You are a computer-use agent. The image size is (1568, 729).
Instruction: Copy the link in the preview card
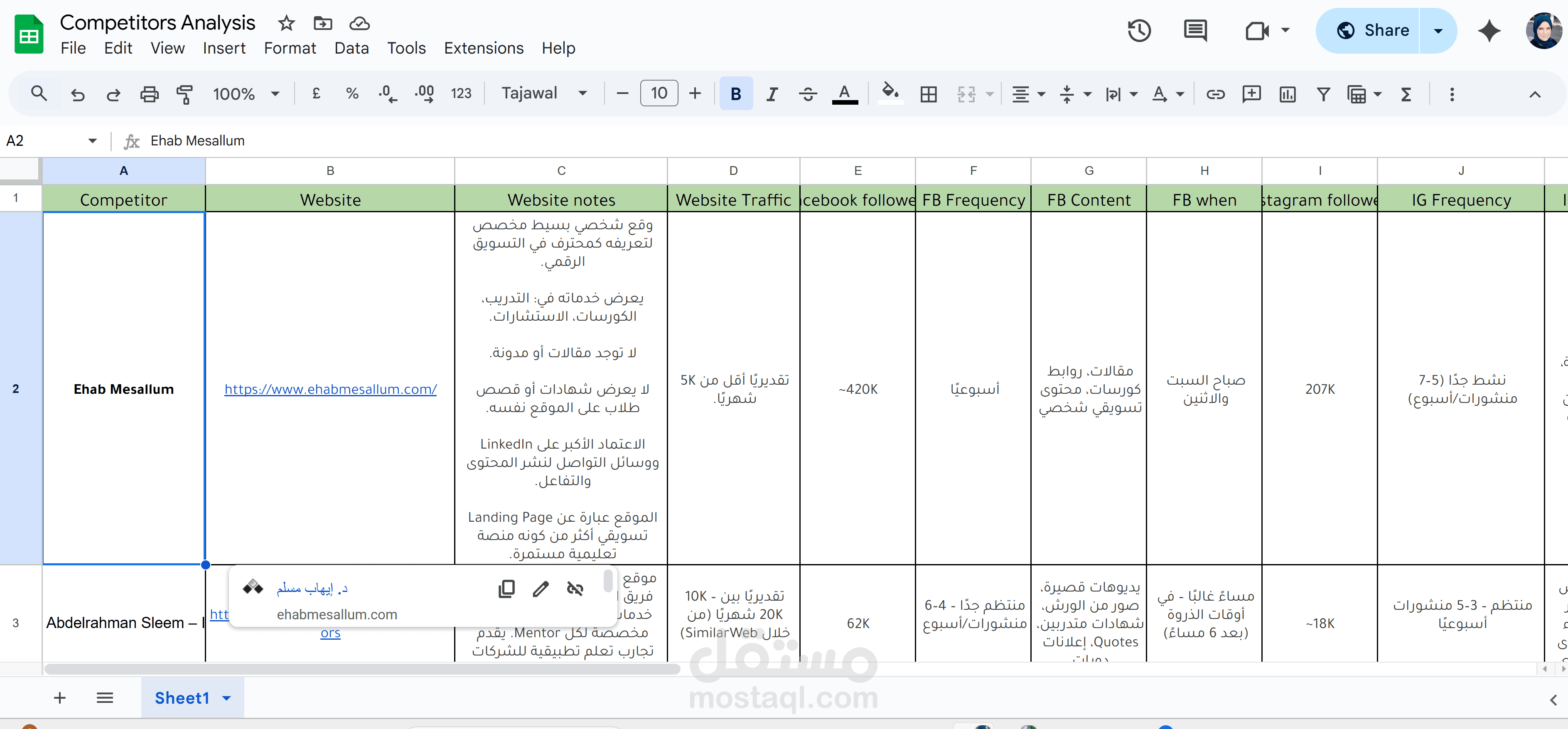[x=506, y=589]
